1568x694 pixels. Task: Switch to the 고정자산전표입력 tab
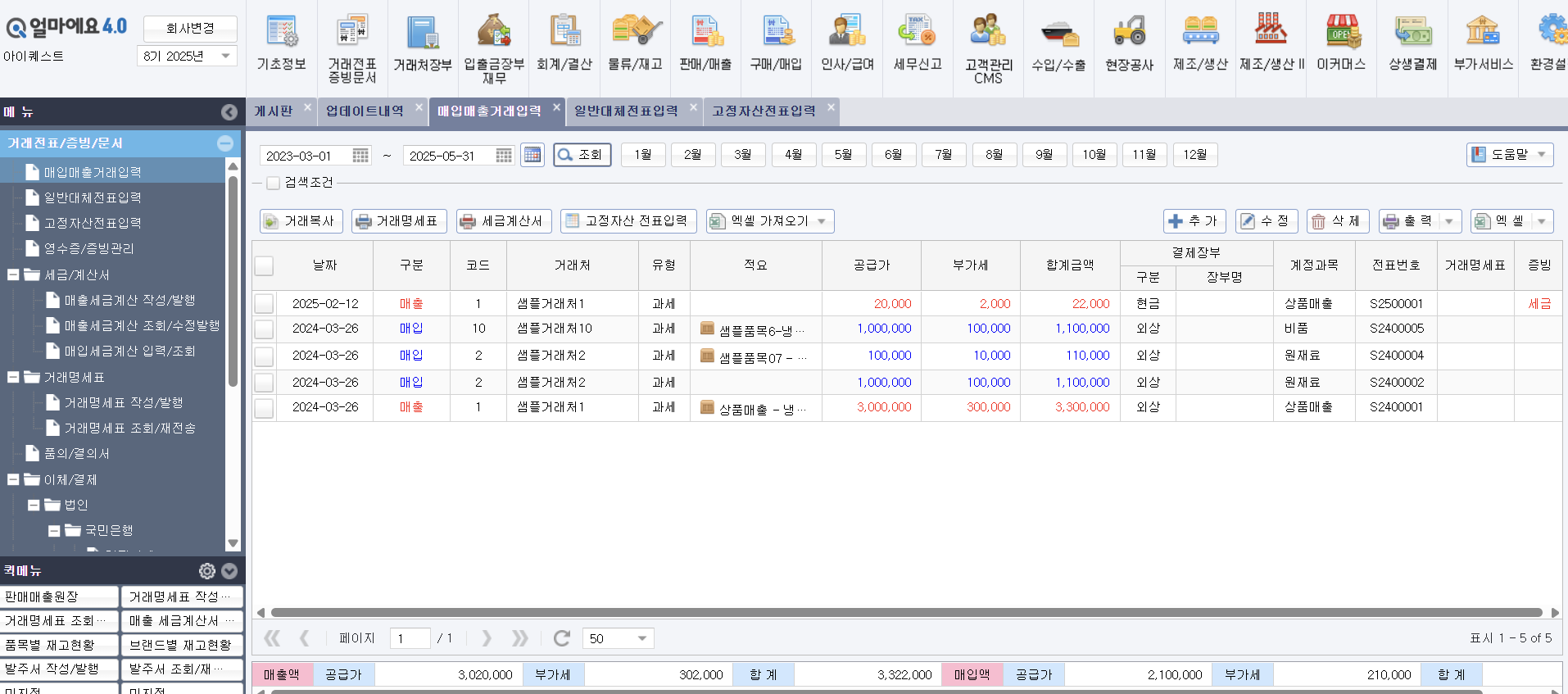(764, 111)
